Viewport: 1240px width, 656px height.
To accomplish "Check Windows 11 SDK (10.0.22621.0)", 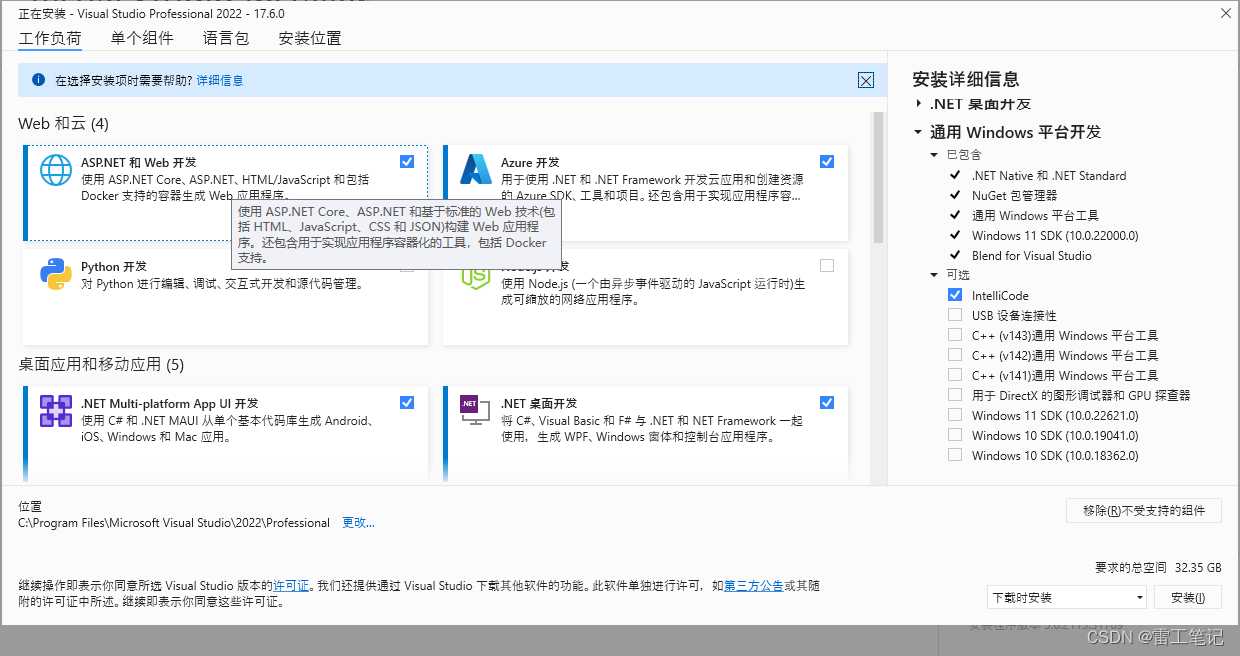I will click(x=955, y=415).
